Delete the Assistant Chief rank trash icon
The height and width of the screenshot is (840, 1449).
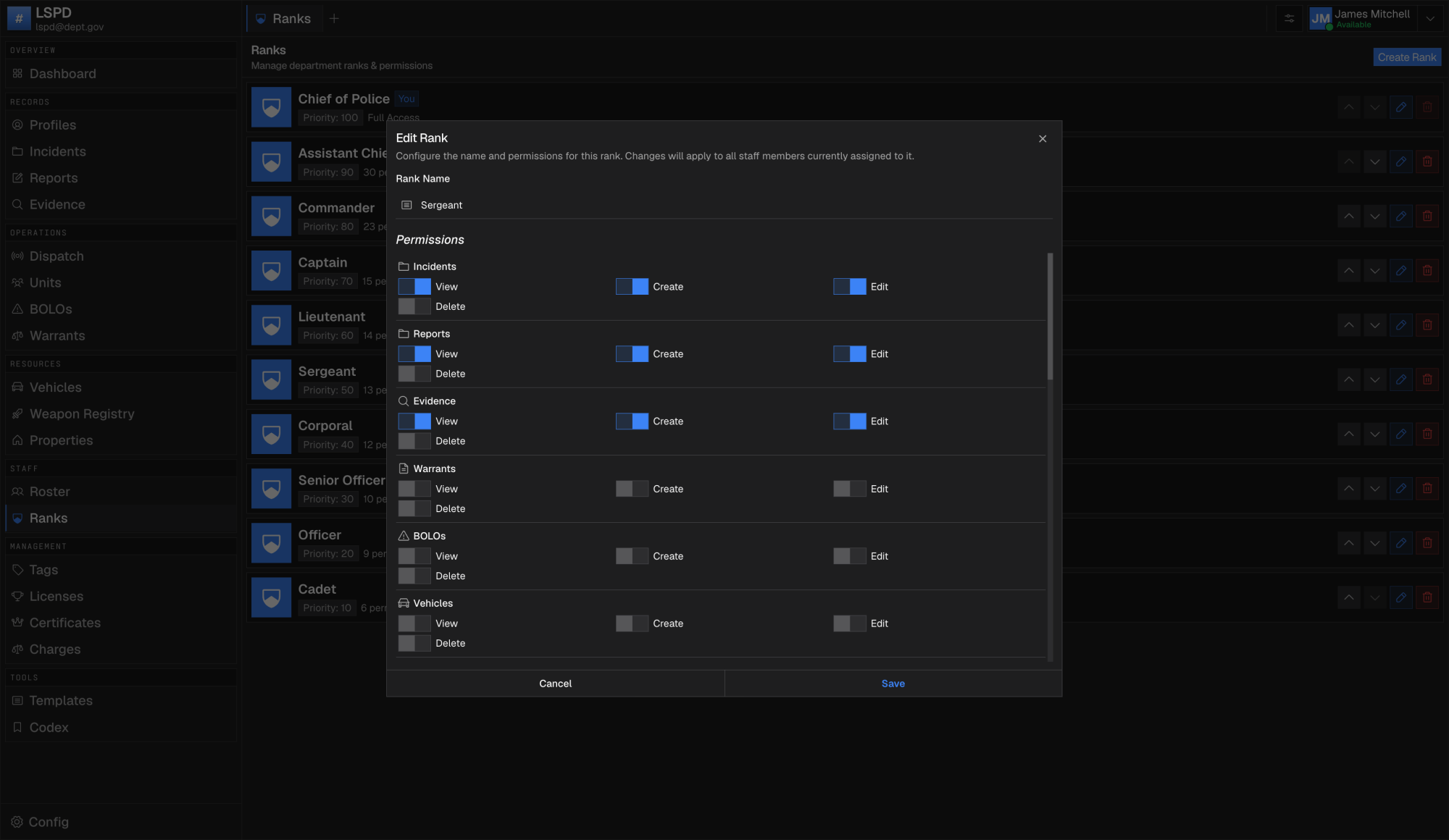point(1427,161)
